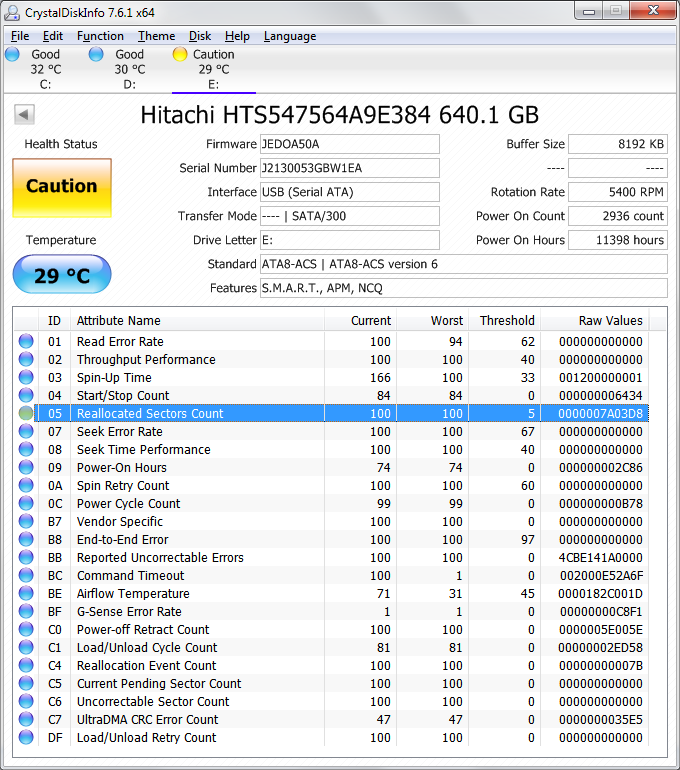680x770 pixels.
Task: Click the status orb beside Reallocated Sectors Count
Action: [26, 414]
